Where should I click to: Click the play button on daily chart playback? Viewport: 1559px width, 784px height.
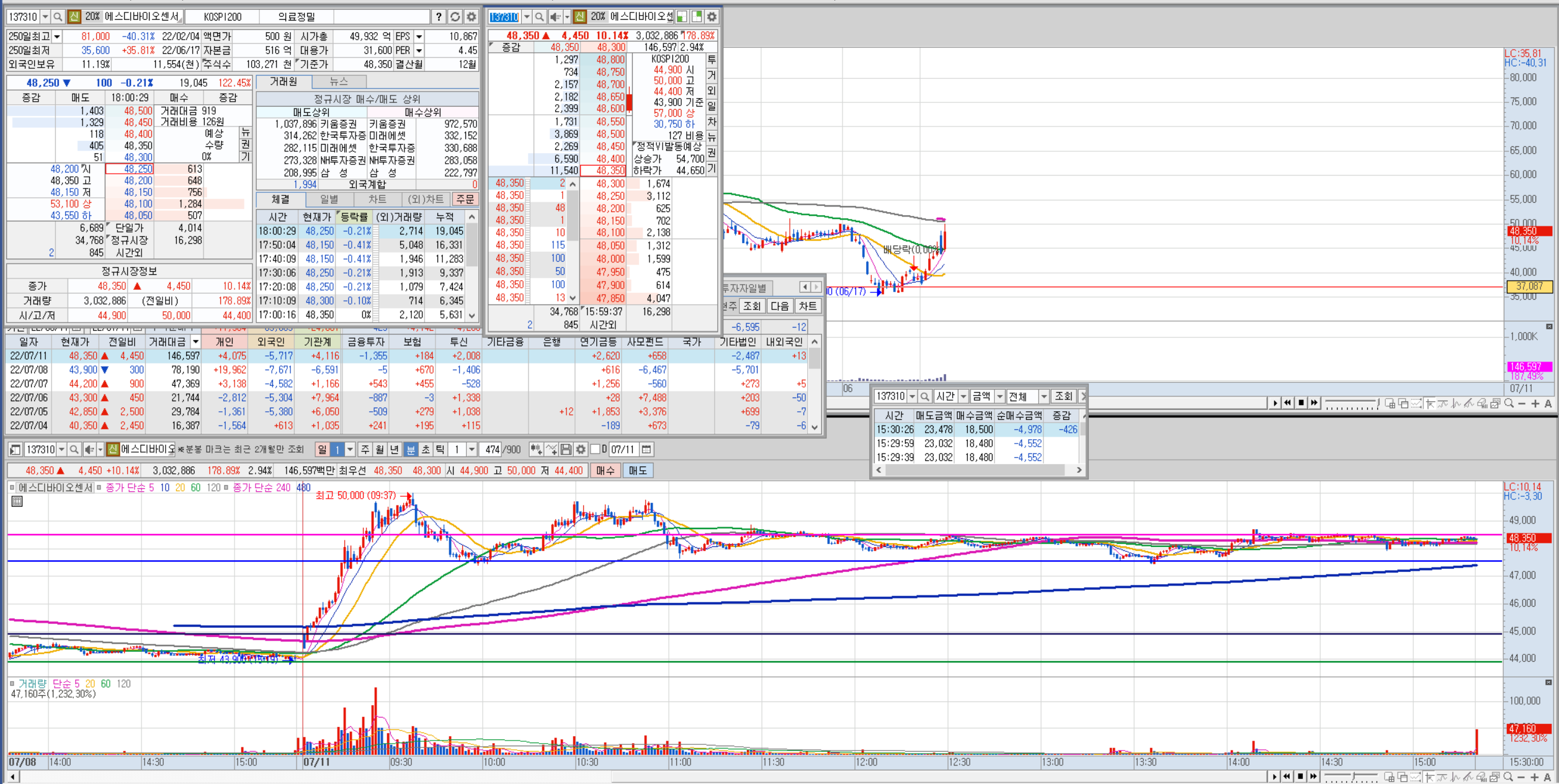(1275, 403)
